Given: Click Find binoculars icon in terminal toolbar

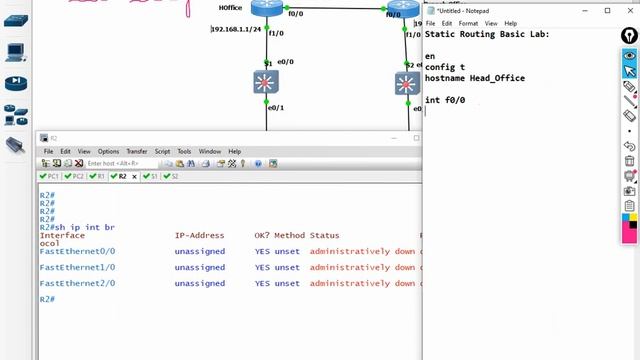Looking at the screenshot, I should pyautogui.click(x=191, y=164).
